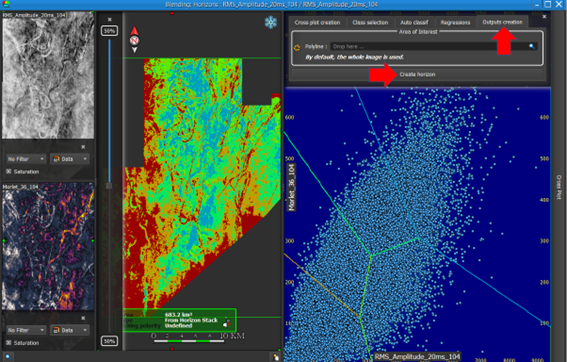Click the north arrow compass icon
The height and width of the screenshot is (362, 567).
tap(135, 40)
